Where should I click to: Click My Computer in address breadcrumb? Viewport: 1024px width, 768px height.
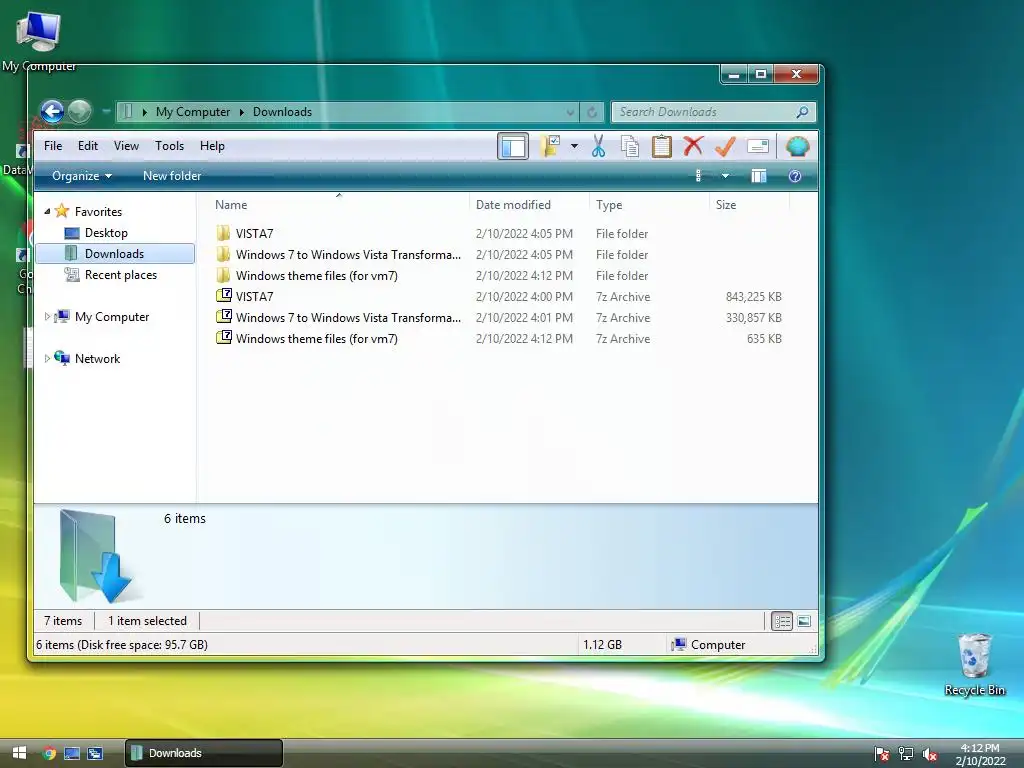pos(193,112)
